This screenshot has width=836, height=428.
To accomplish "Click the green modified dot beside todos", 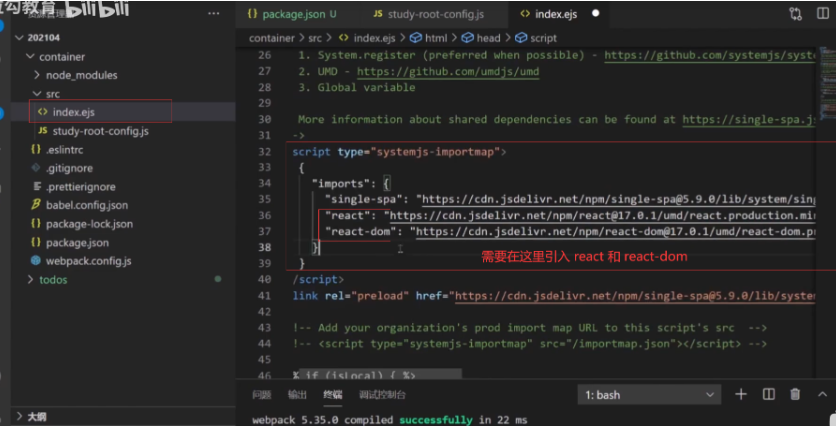I will pos(218,279).
